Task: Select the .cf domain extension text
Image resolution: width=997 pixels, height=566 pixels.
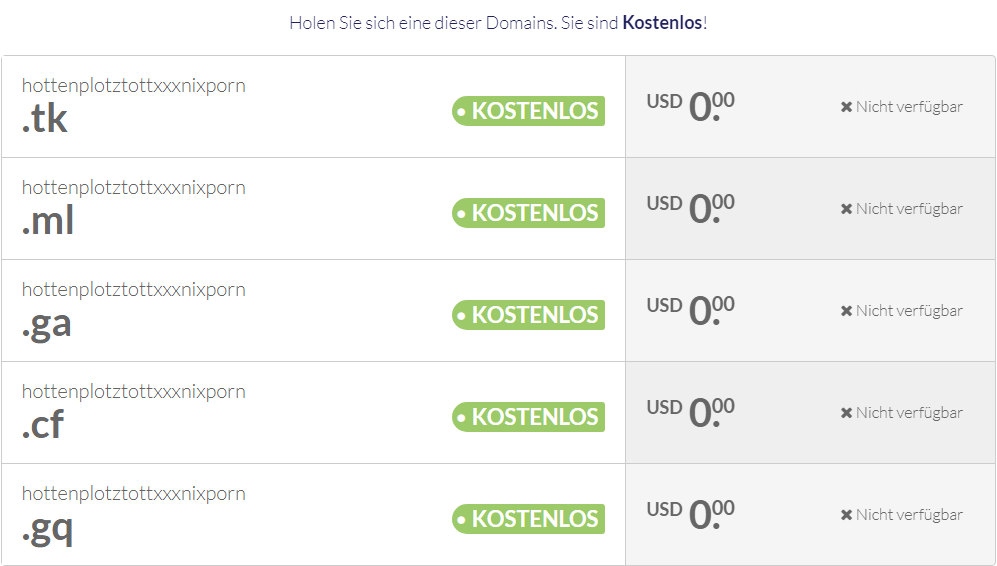Action: pos(43,425)
